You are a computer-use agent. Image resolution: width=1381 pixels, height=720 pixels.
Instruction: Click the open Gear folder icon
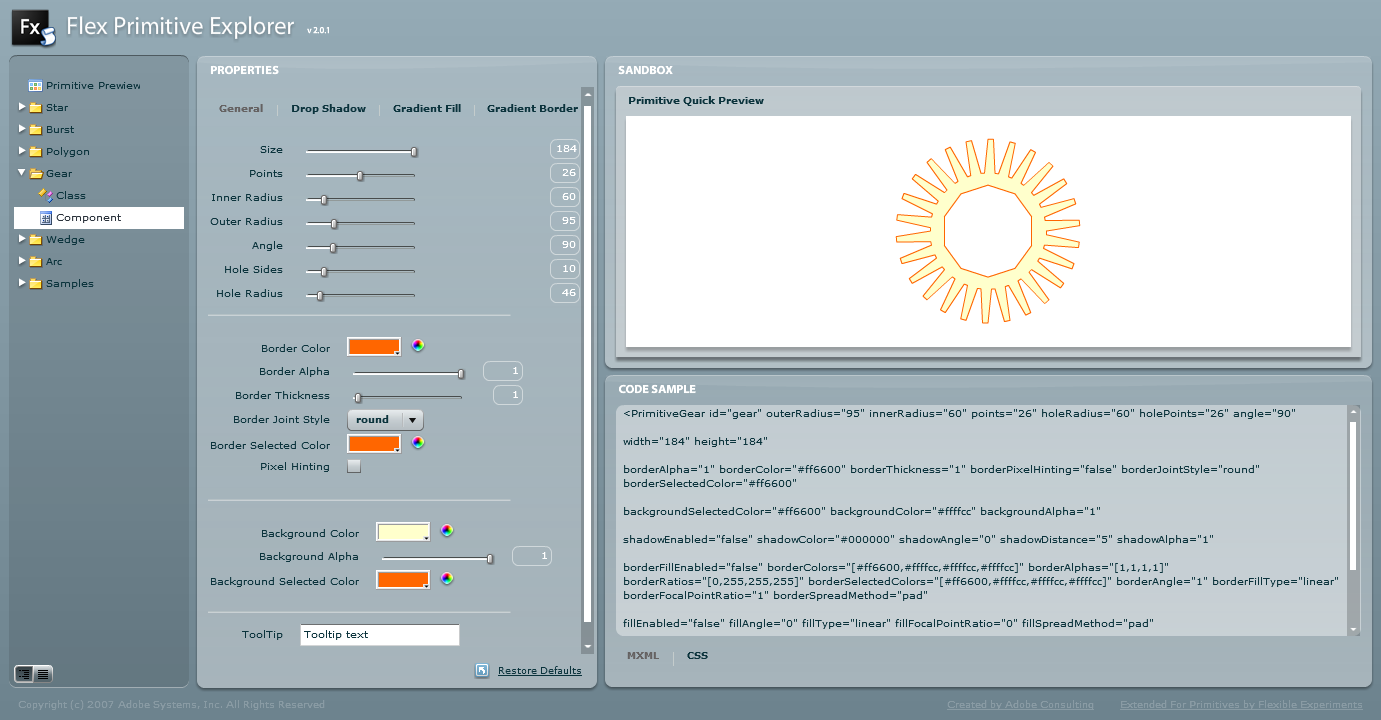[x=36, y=174]
